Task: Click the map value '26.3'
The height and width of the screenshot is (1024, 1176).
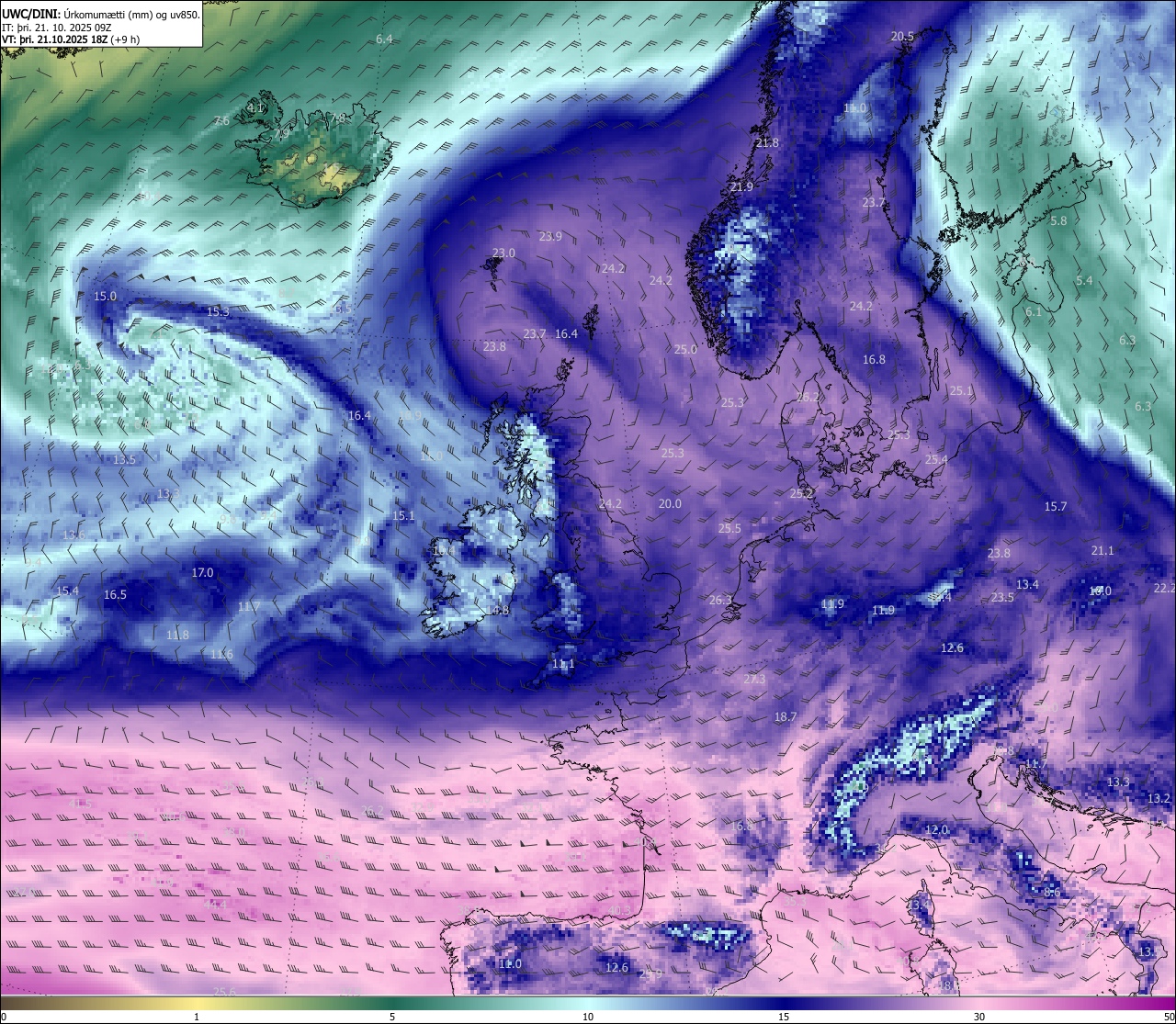Action: tap(720, 600)
